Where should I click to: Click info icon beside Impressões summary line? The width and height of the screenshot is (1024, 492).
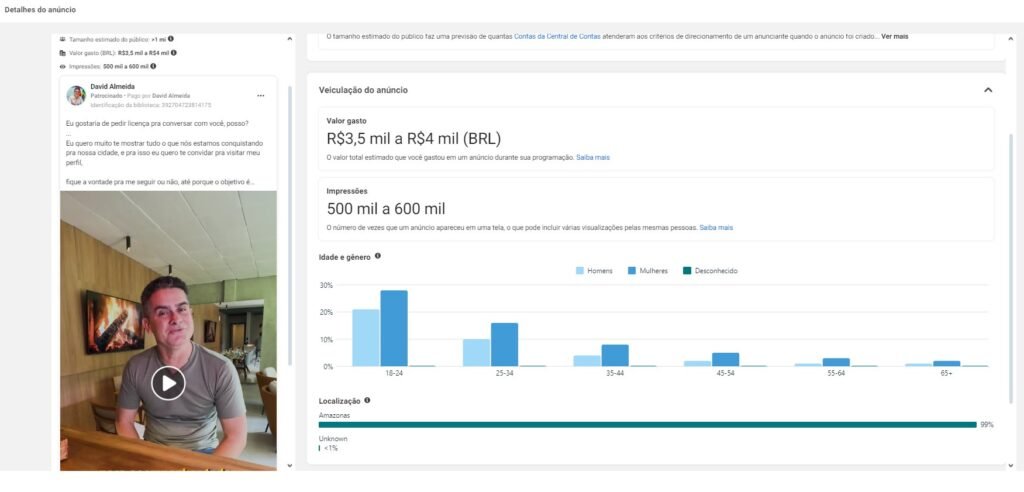[153, 66]
